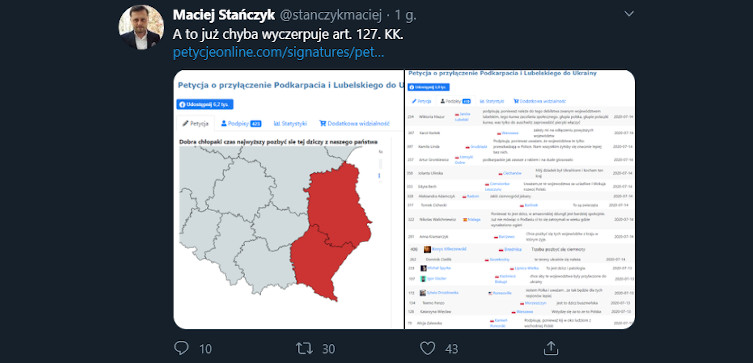
Task: Select the Dodatkowa widzialność tab
Action: coord(354,123)
